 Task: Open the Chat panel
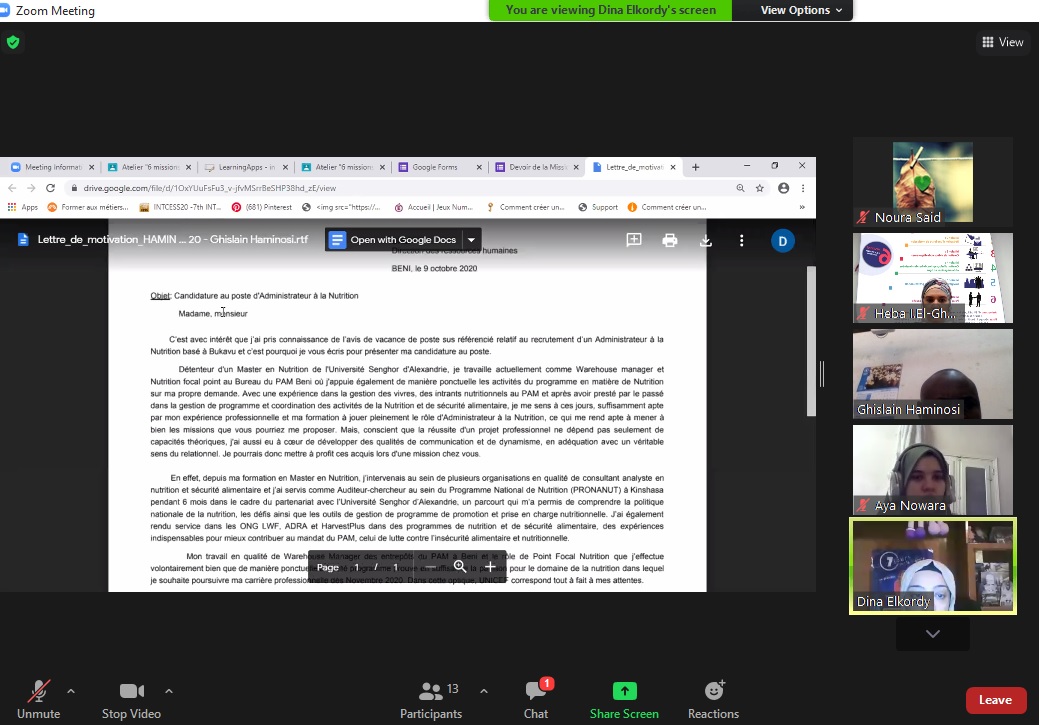click(536, 699)
